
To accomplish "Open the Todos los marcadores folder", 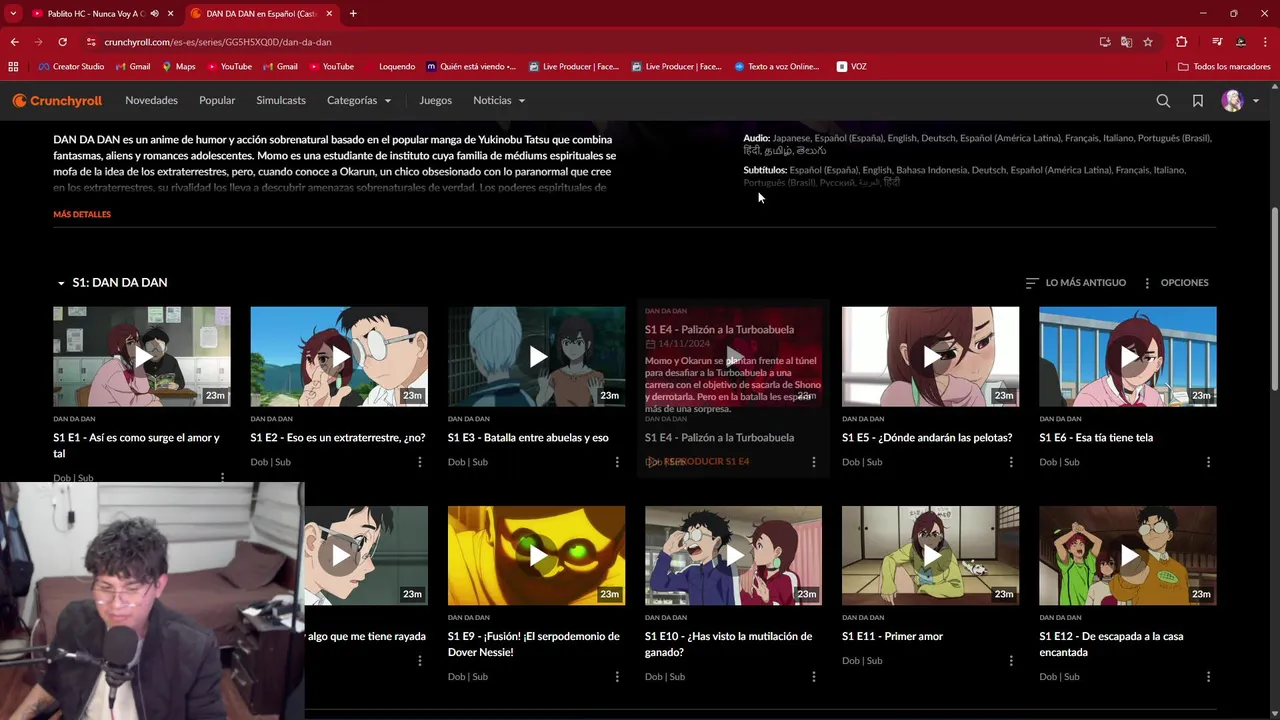I will (x=1224, y=67).
